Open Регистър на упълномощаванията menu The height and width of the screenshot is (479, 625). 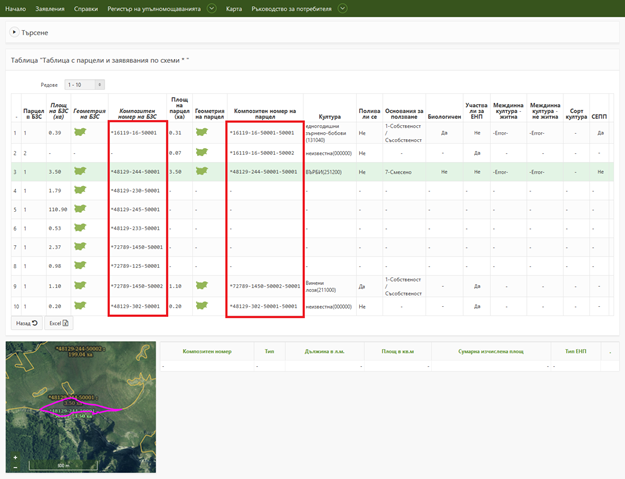point(154,8)
